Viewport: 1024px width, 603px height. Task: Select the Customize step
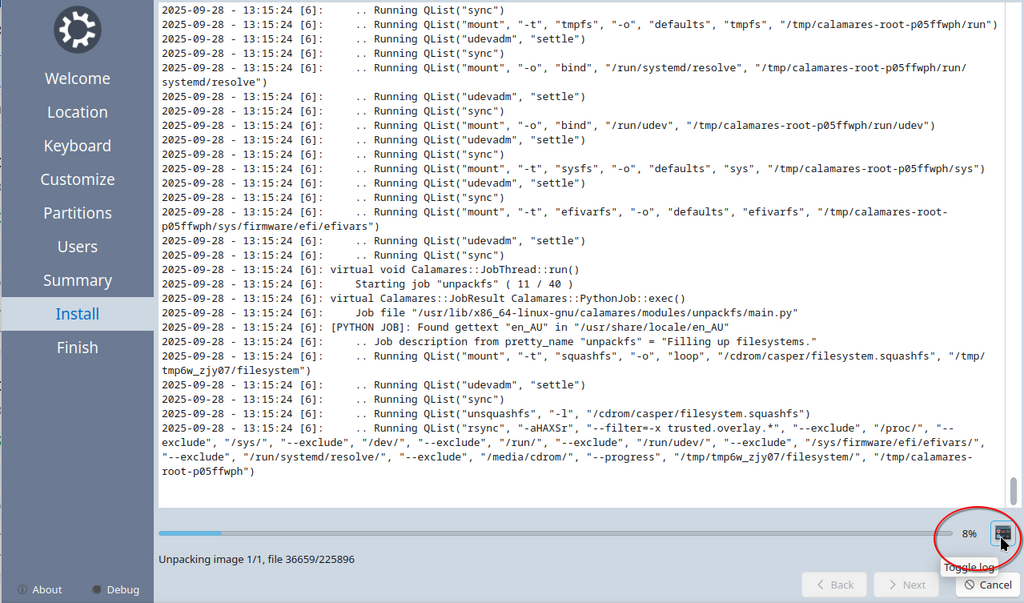[77, 180]
